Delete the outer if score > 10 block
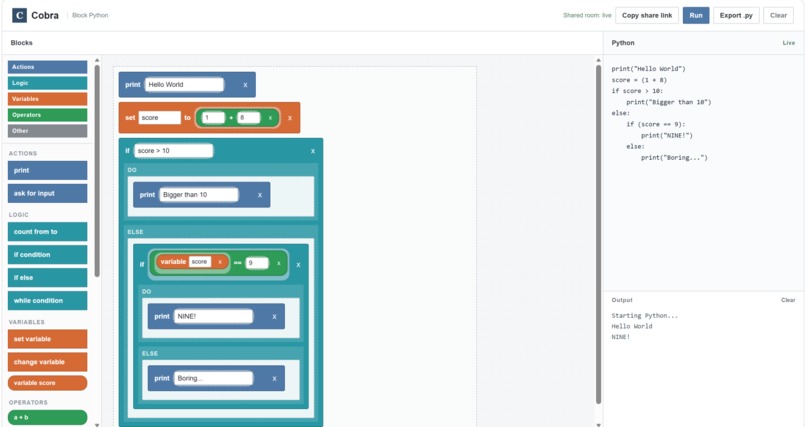The width and height of the screenshot is (806, 427). (313, 151)
